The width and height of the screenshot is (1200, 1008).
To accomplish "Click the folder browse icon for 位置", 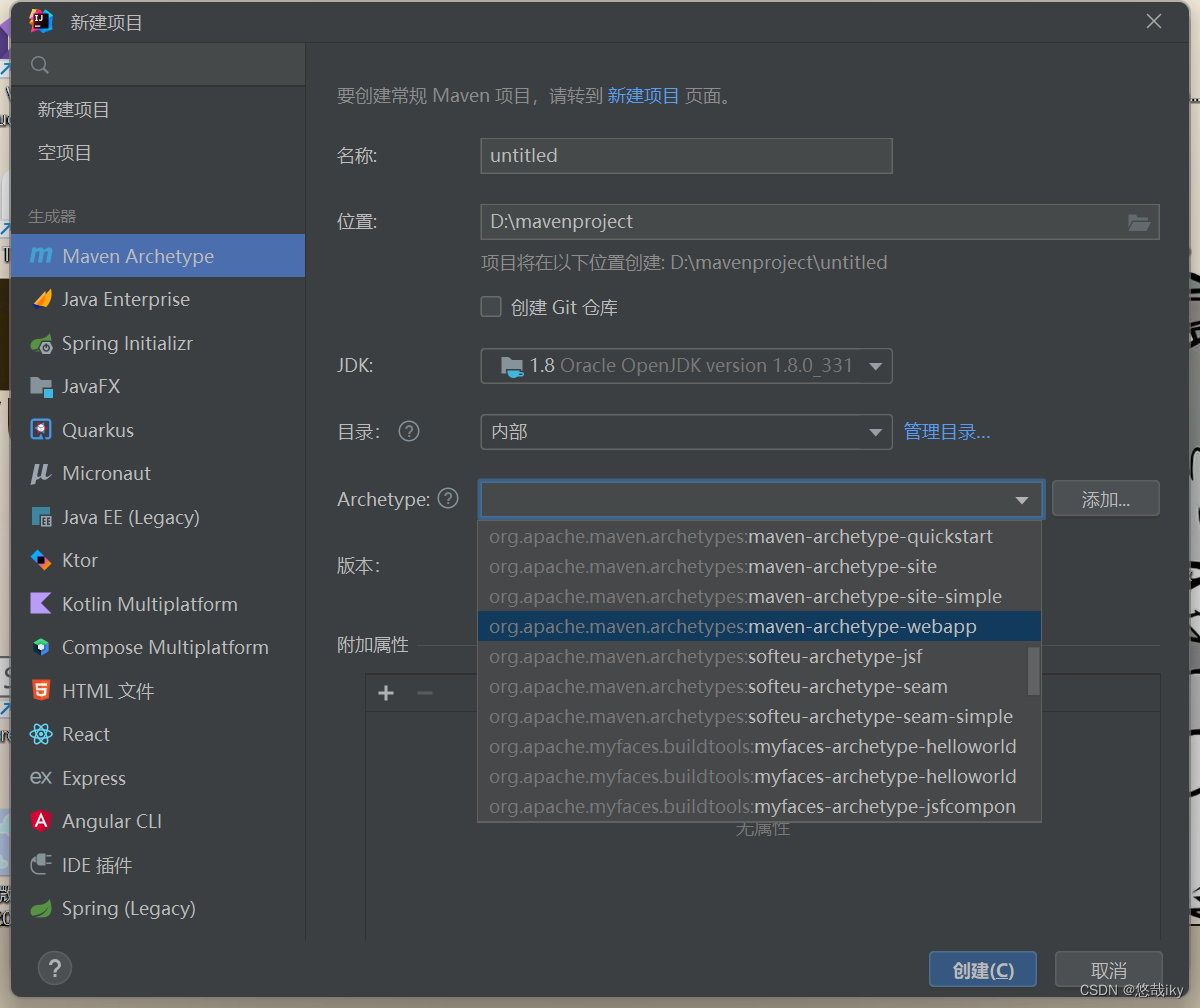I will pyautogui.click(x=1139, y=222).
